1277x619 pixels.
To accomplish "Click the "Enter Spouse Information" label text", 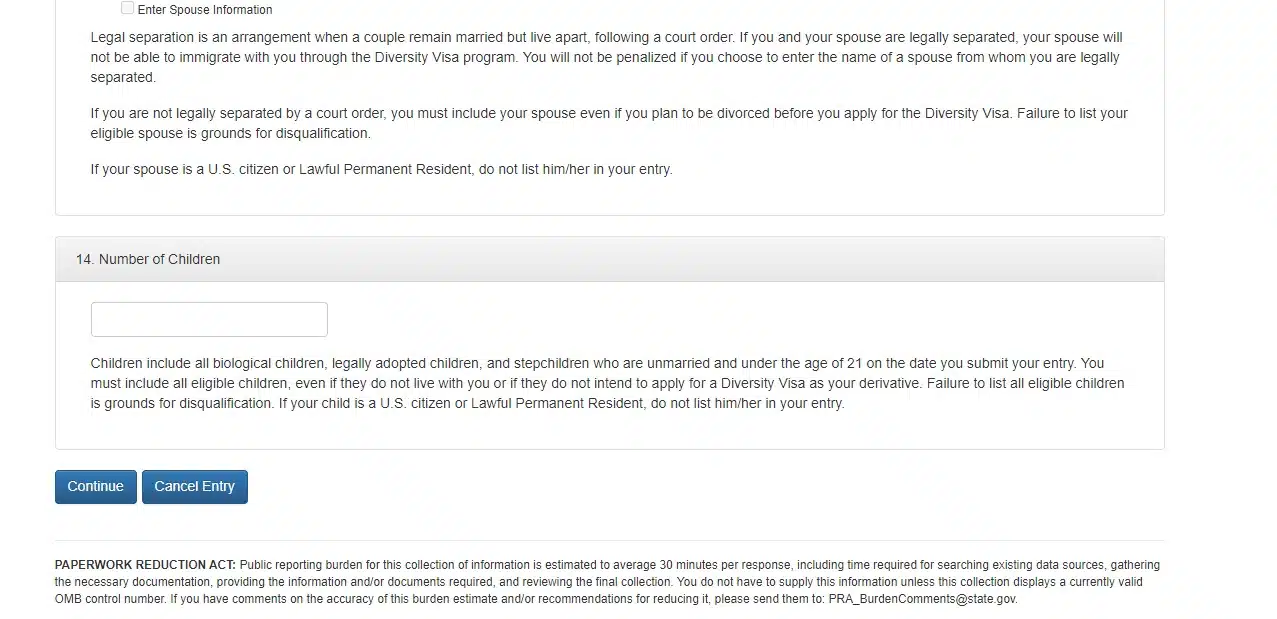I will click(x=205, y=10).
